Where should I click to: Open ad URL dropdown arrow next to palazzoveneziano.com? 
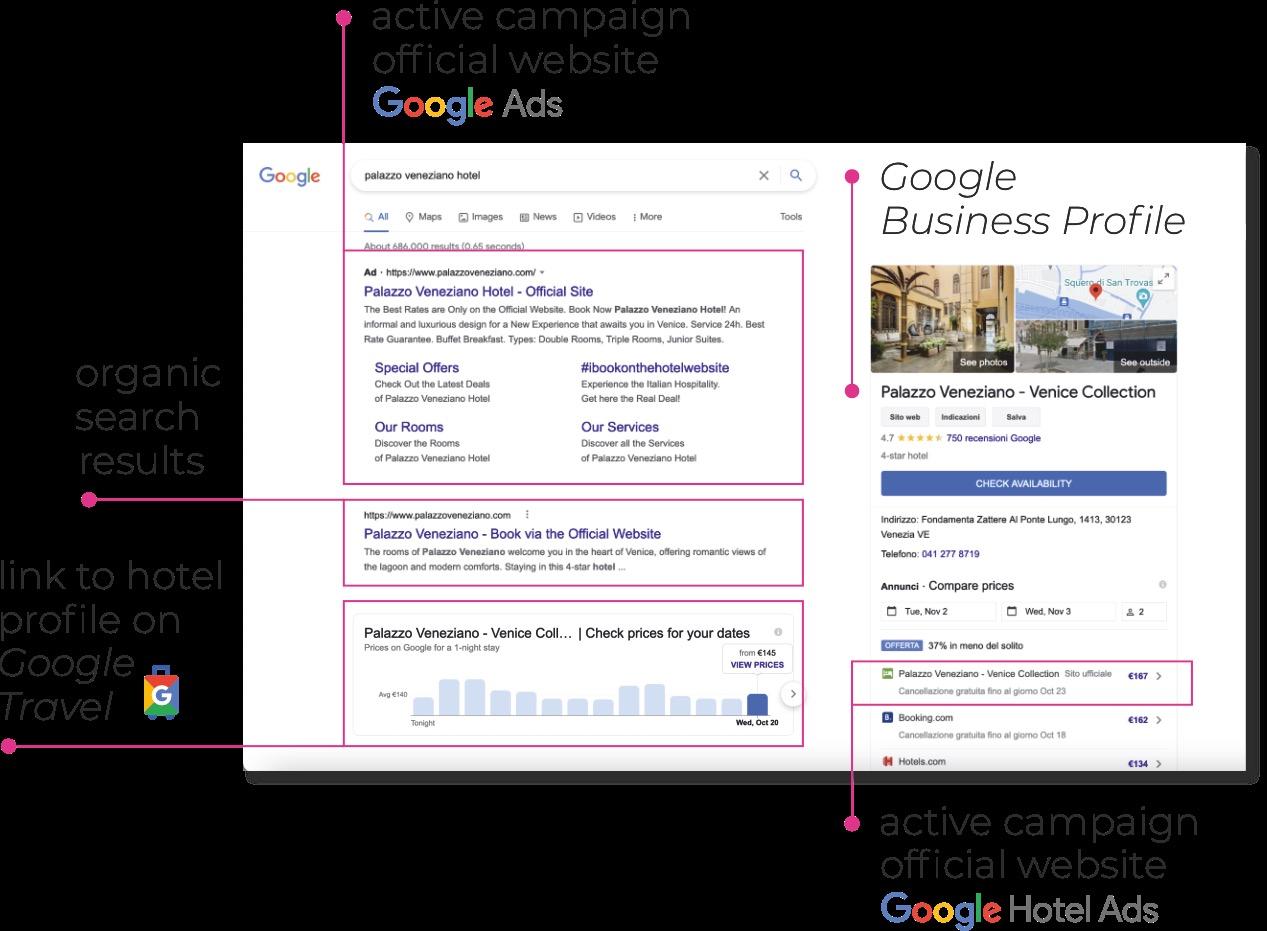pos(542,272)
